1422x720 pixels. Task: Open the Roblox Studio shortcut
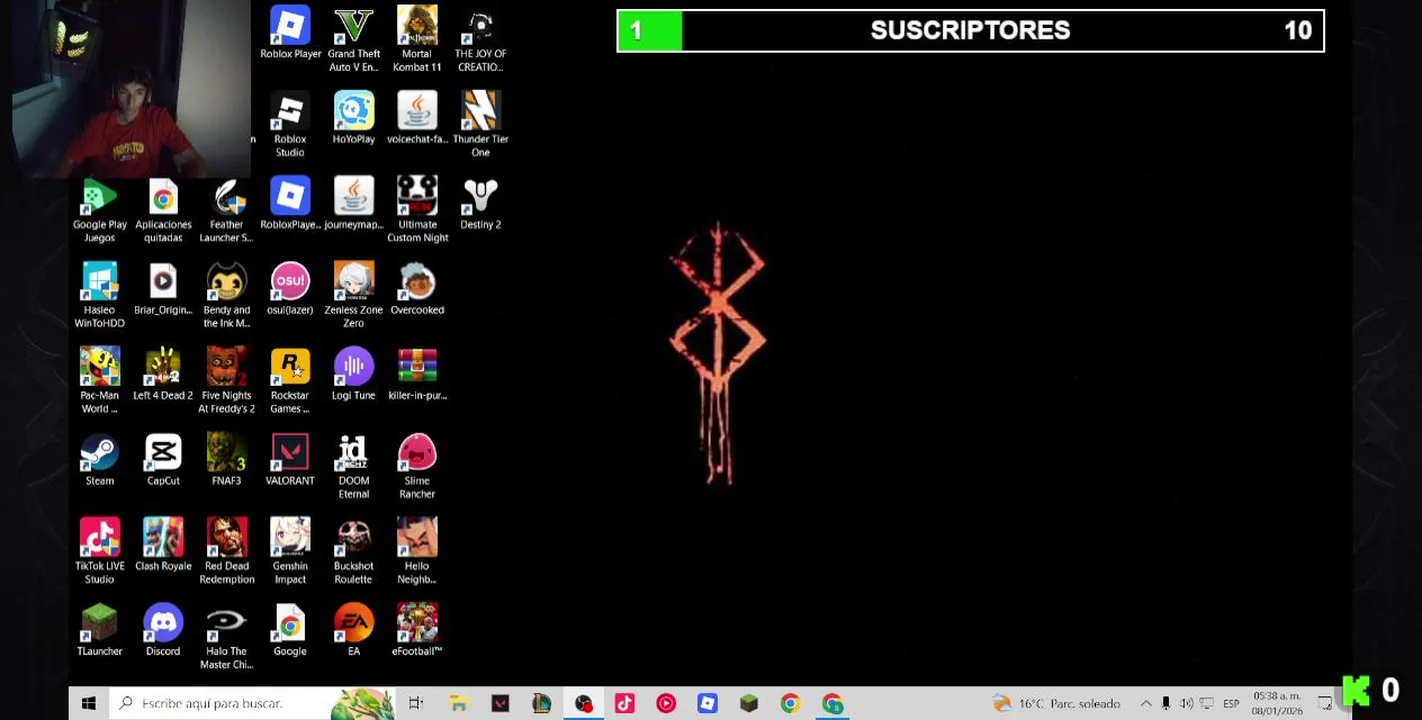(x=290, y=125)
